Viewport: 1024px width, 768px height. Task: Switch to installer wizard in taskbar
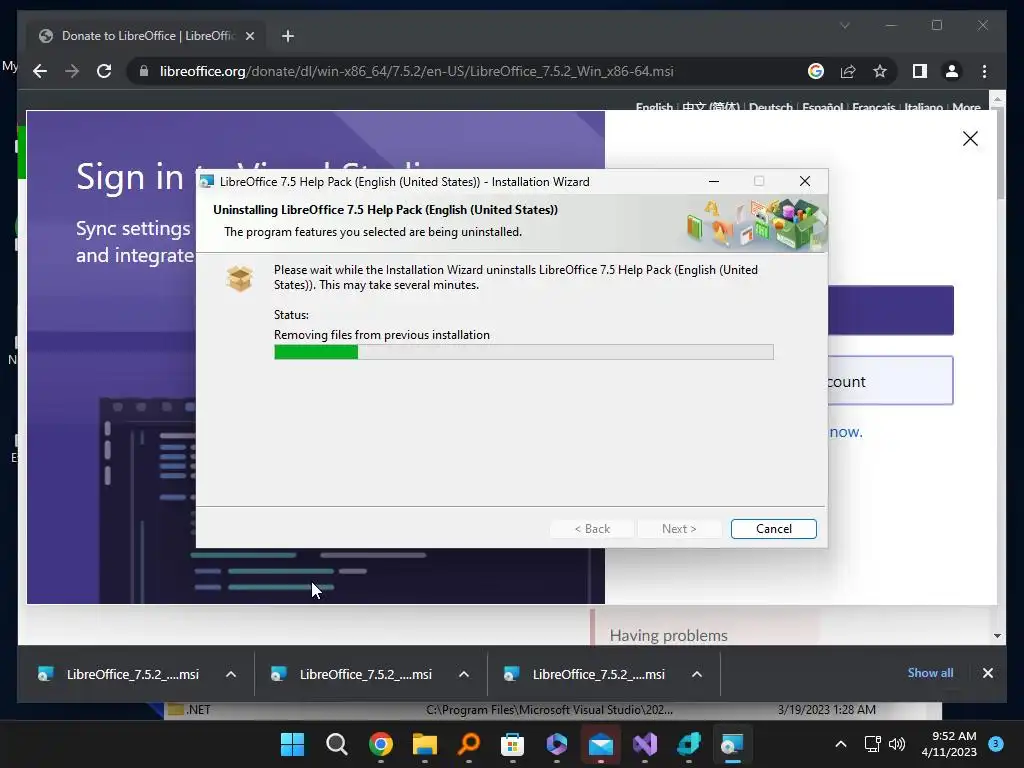(733, 744)
